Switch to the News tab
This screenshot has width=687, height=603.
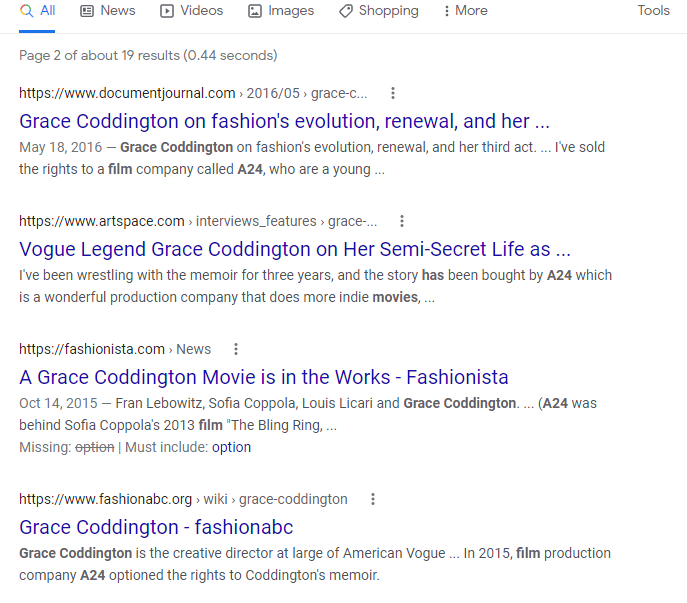pyautogui.click(x=108, y=11)
